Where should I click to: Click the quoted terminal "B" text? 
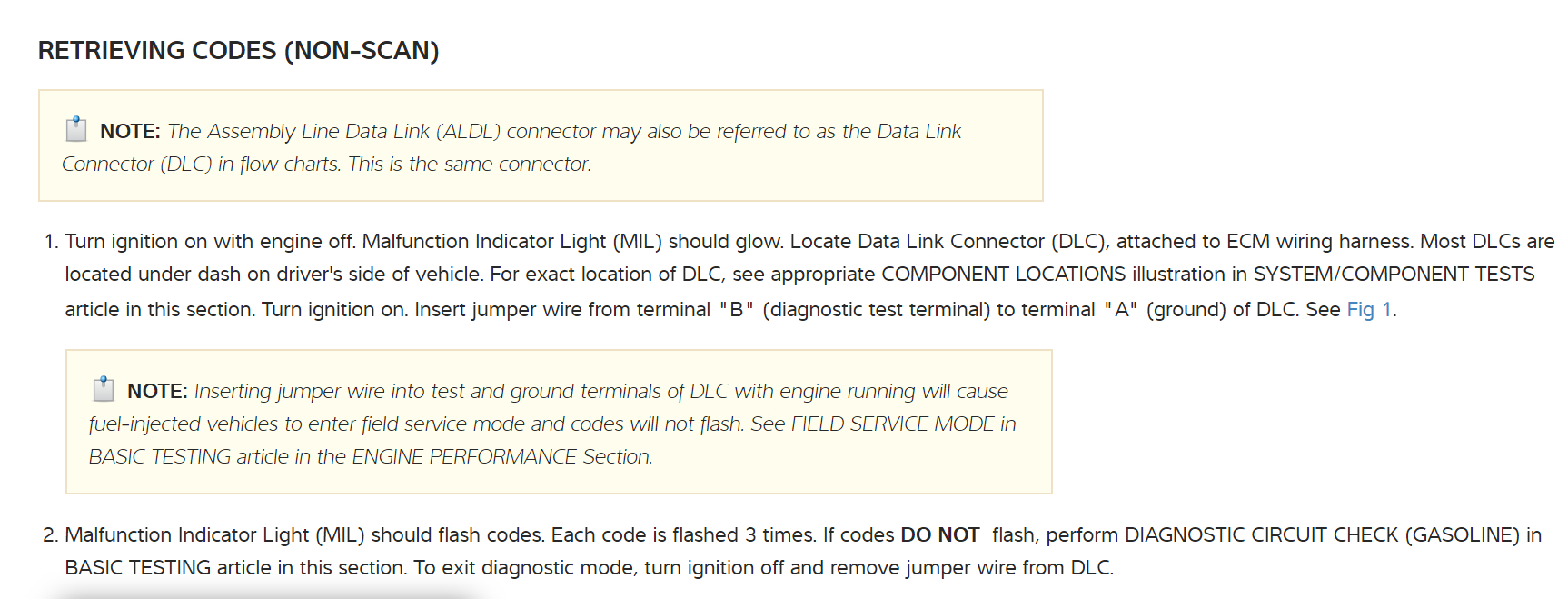736,310
